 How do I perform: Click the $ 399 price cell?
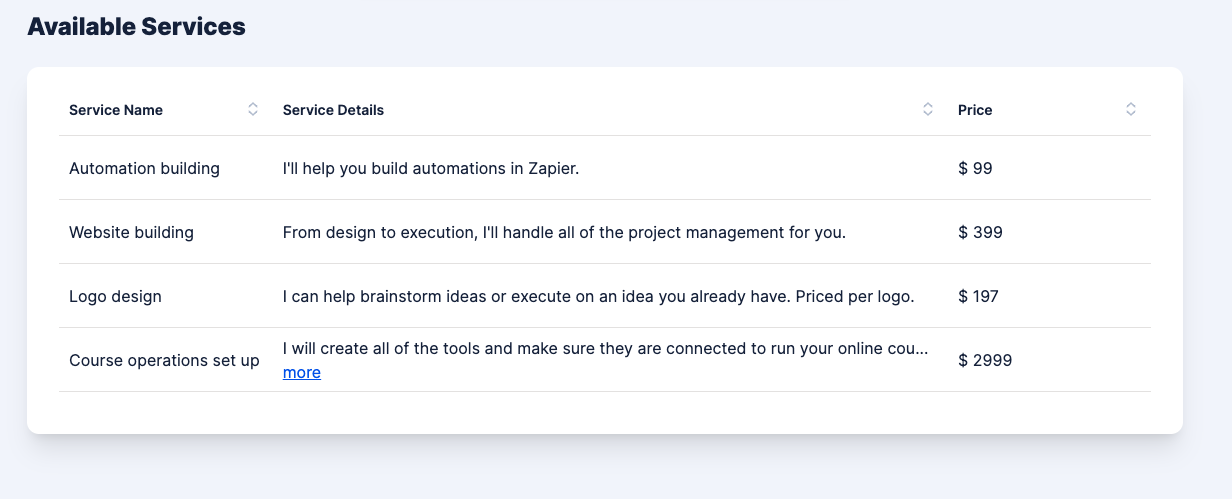(980, 232)
